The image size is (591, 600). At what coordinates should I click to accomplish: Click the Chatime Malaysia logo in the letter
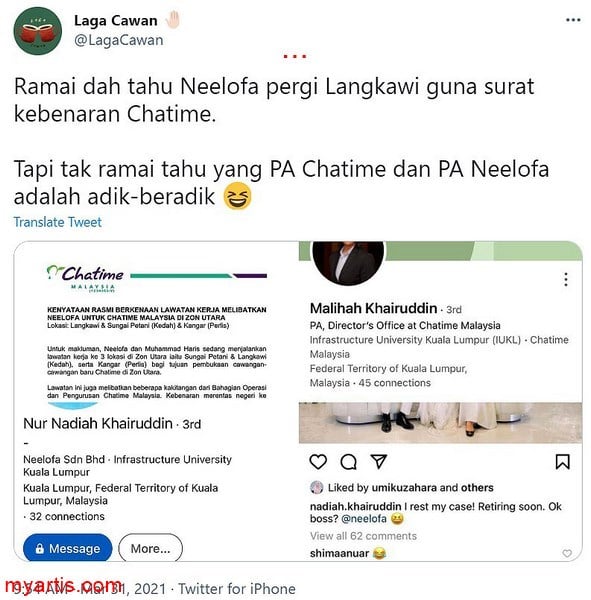click(x=85, y=278)
